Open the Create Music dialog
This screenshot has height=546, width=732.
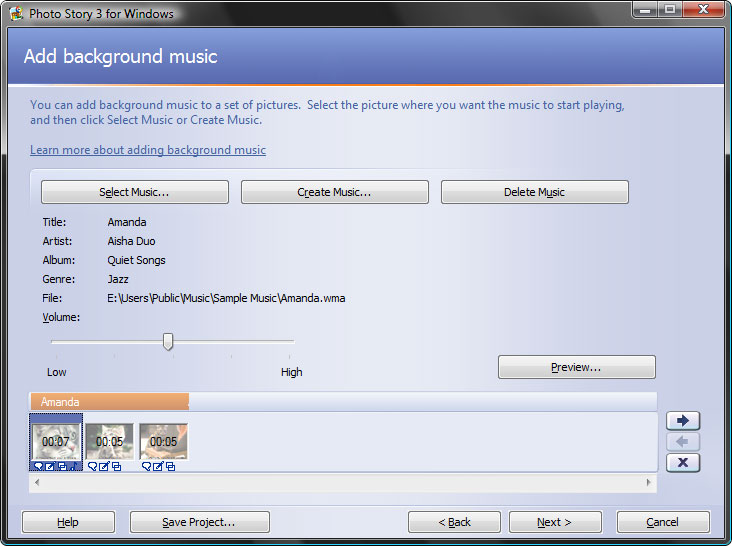click(335, 192)
